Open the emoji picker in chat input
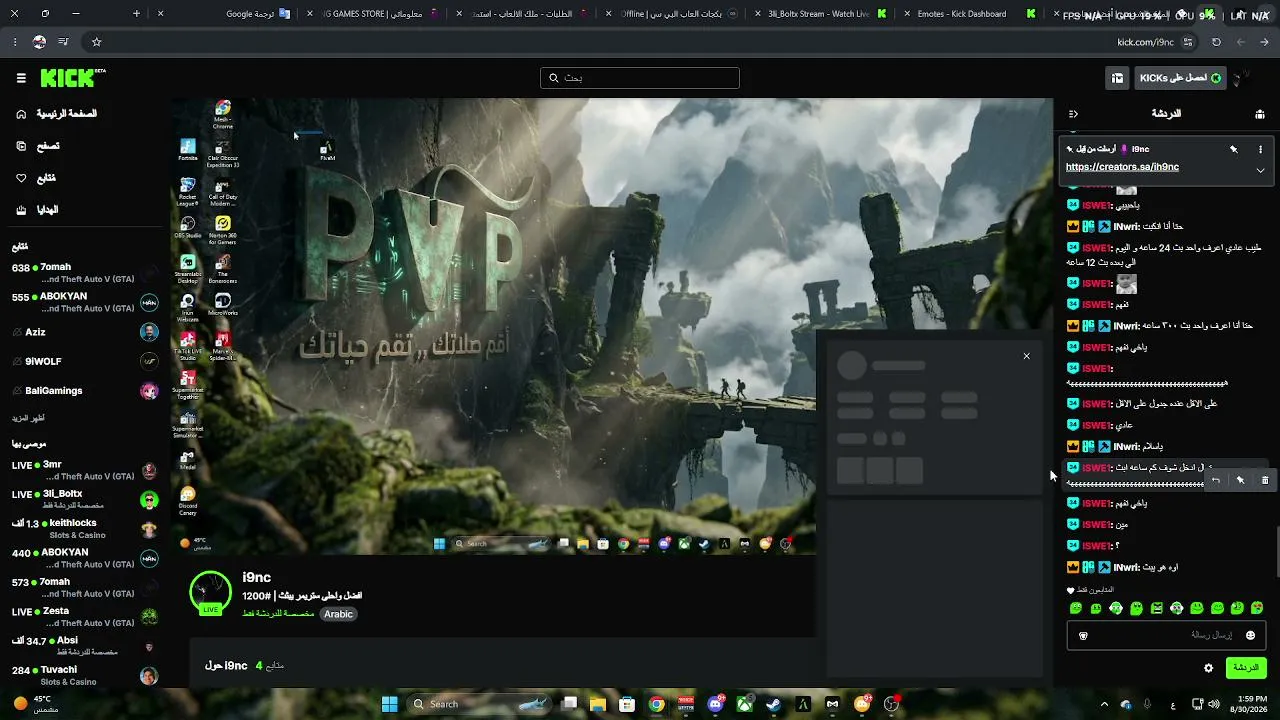The image size is (1280, 720). tap(1250, 635)
